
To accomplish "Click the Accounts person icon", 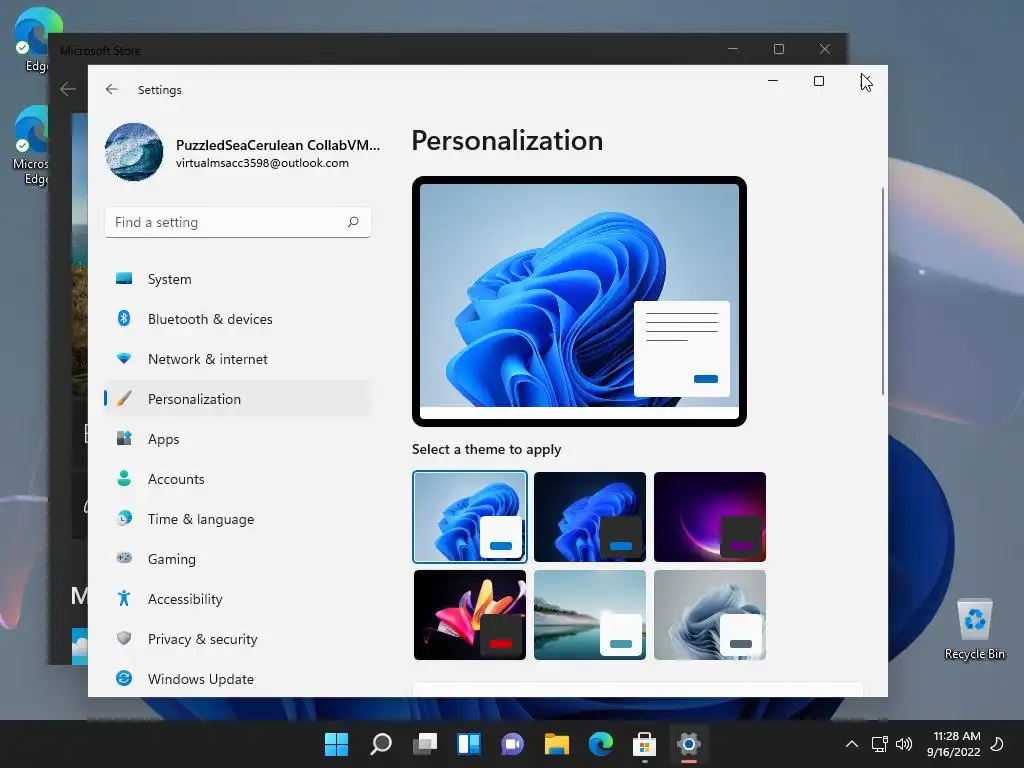I will click(x=123, y=478).
